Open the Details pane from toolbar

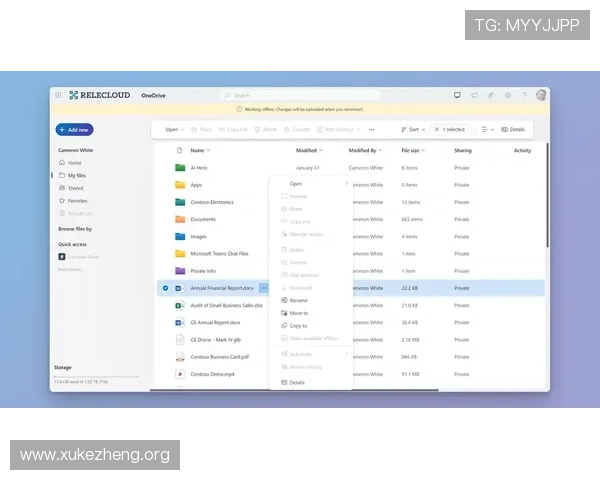coord(513,129)
